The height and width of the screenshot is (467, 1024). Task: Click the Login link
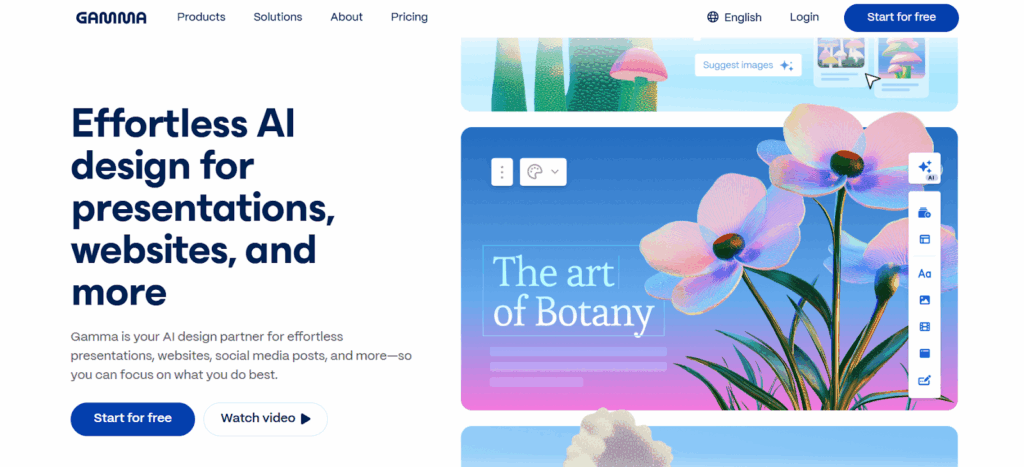click(804, 17)
